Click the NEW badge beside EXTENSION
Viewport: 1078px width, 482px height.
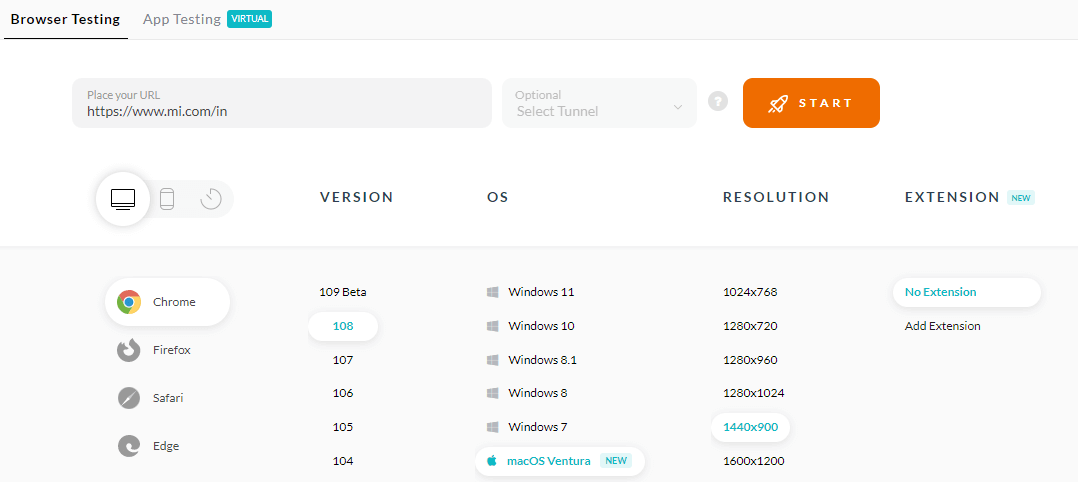click(1021, 198)
